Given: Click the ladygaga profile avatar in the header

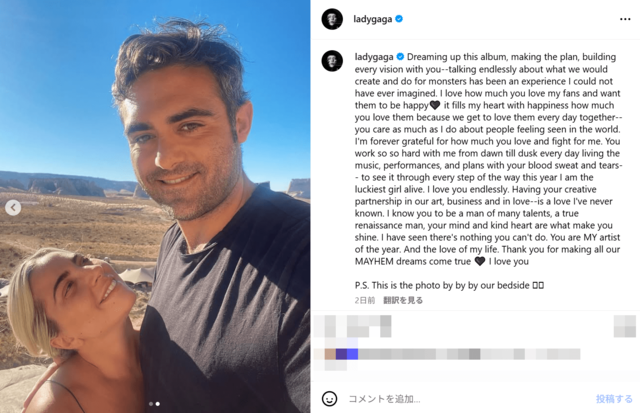Looking at the screenshot, I should [x=332, y=19].
